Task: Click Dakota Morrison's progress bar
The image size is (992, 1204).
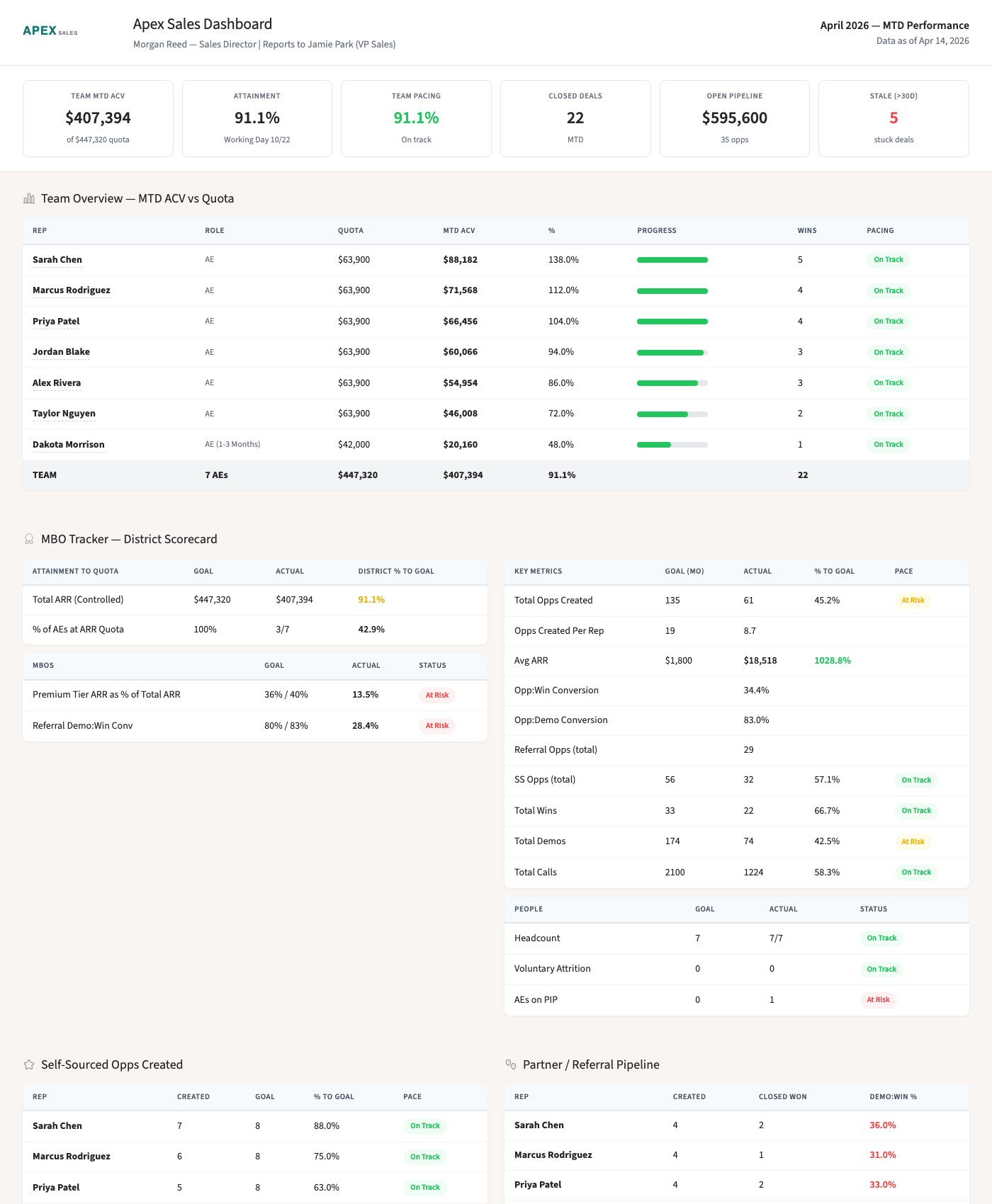Action: pos(672,445)
